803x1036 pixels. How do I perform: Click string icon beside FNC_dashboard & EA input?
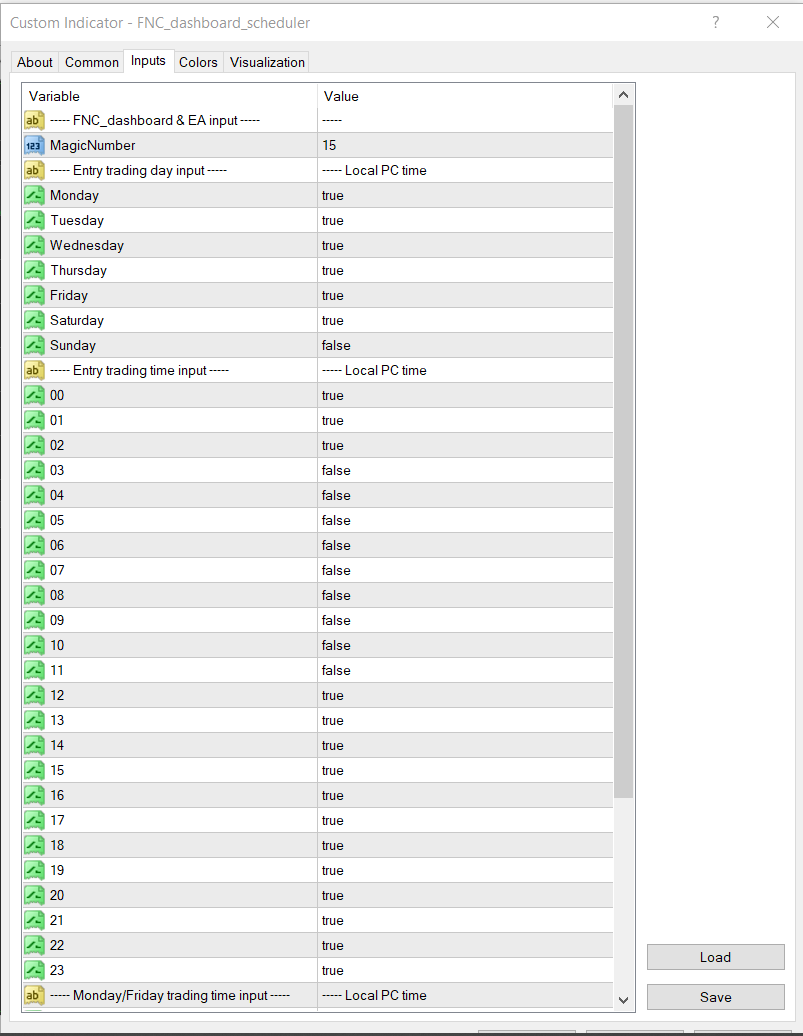[34, 120]
